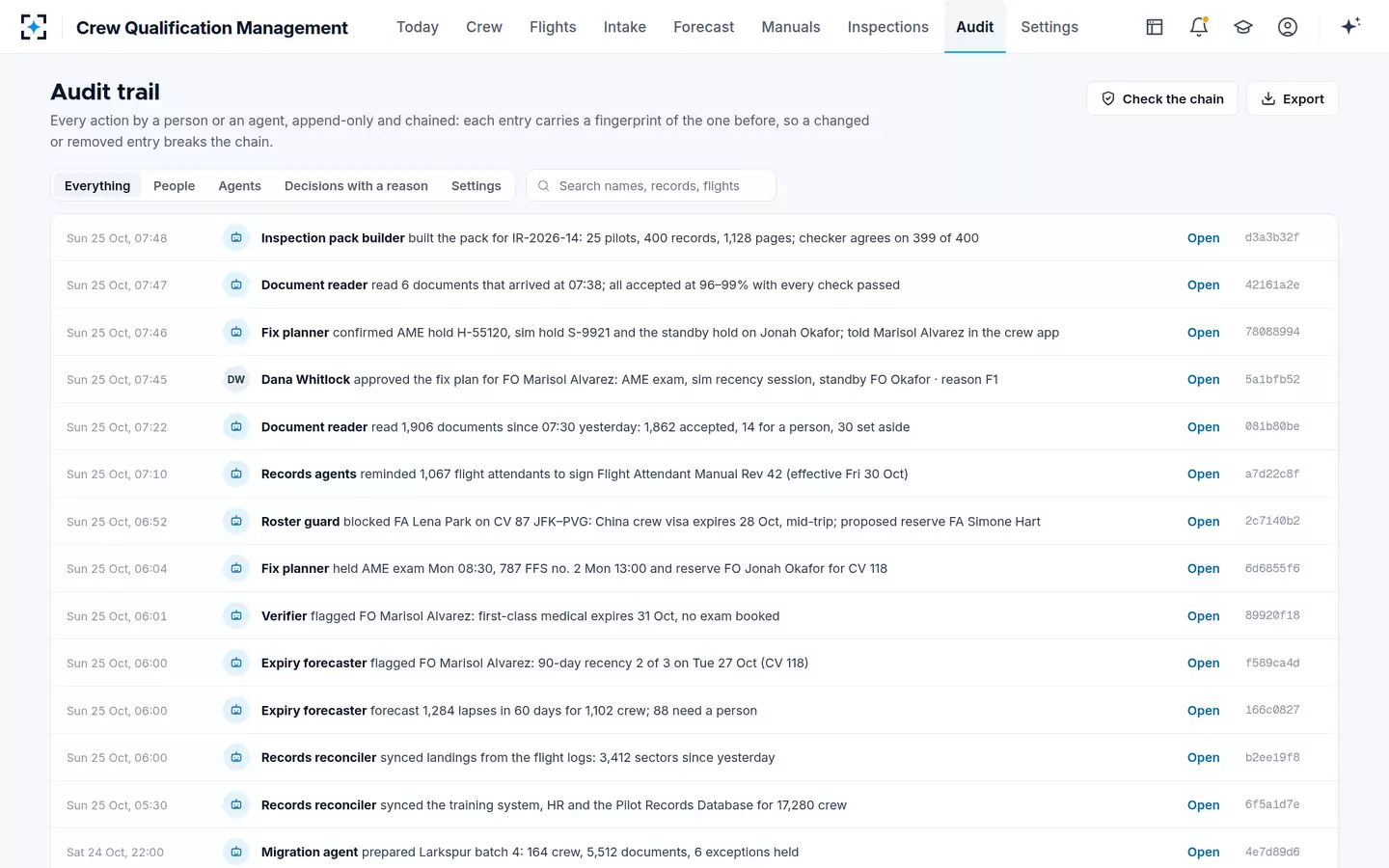Filter by Decisions with a reason
Viewport: 1389px width, 868px height.
pyautogui.click(x=356, y=185)
